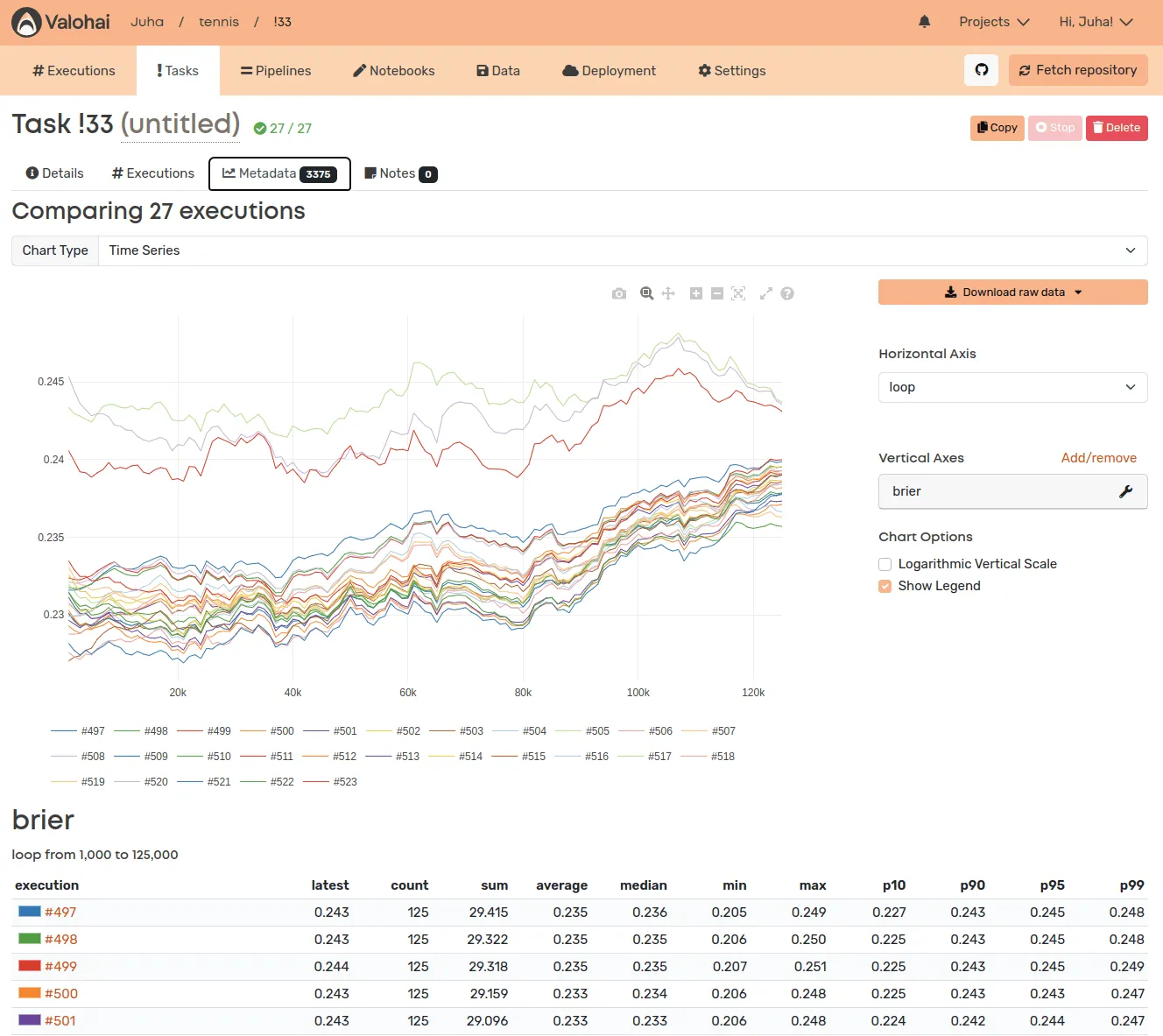1163x1036 pixels.
Task: Toggle the #497 series in chart legend
Action: pos(79,731)
